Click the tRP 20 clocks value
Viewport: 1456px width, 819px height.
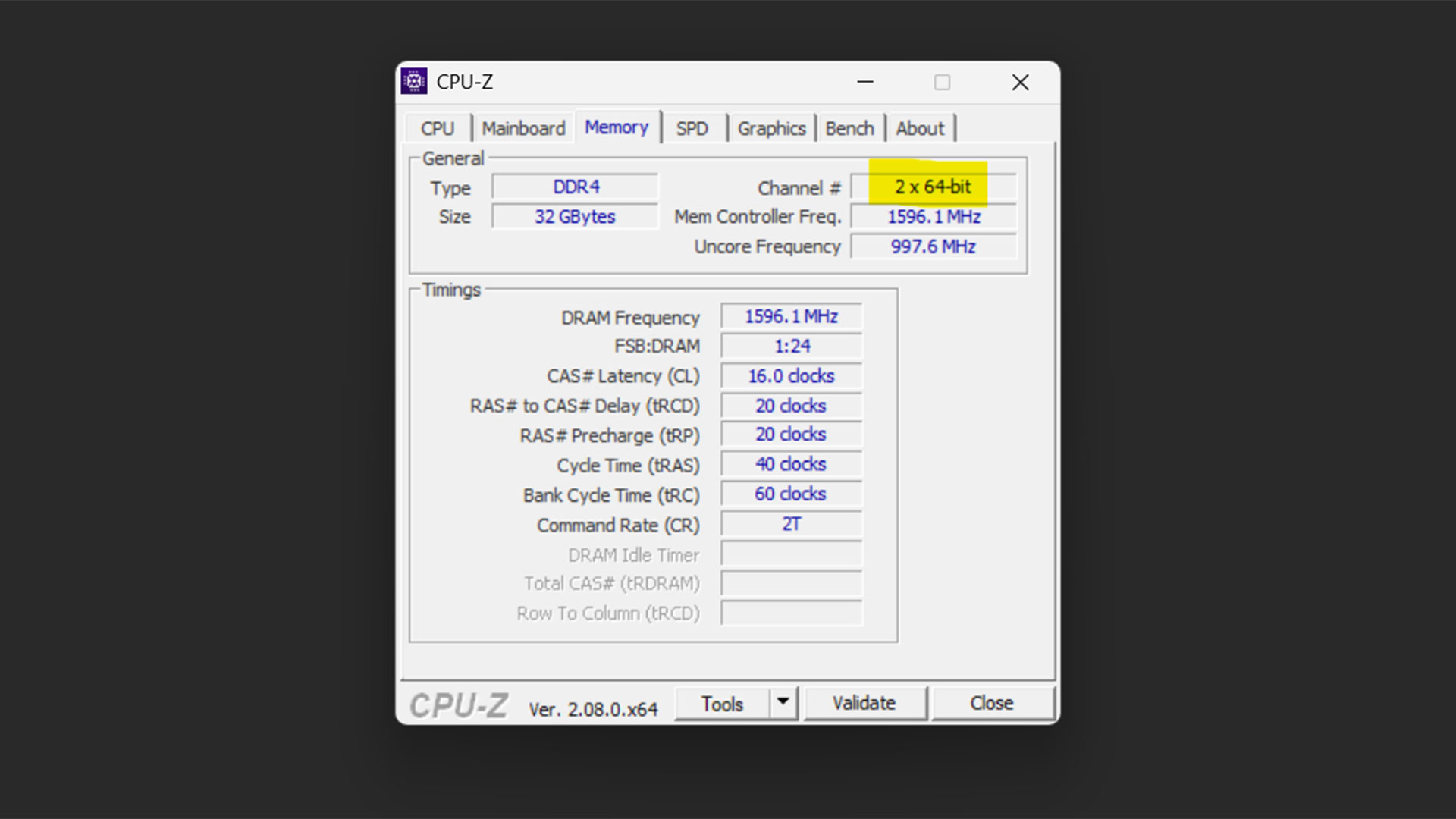point(792,435)
